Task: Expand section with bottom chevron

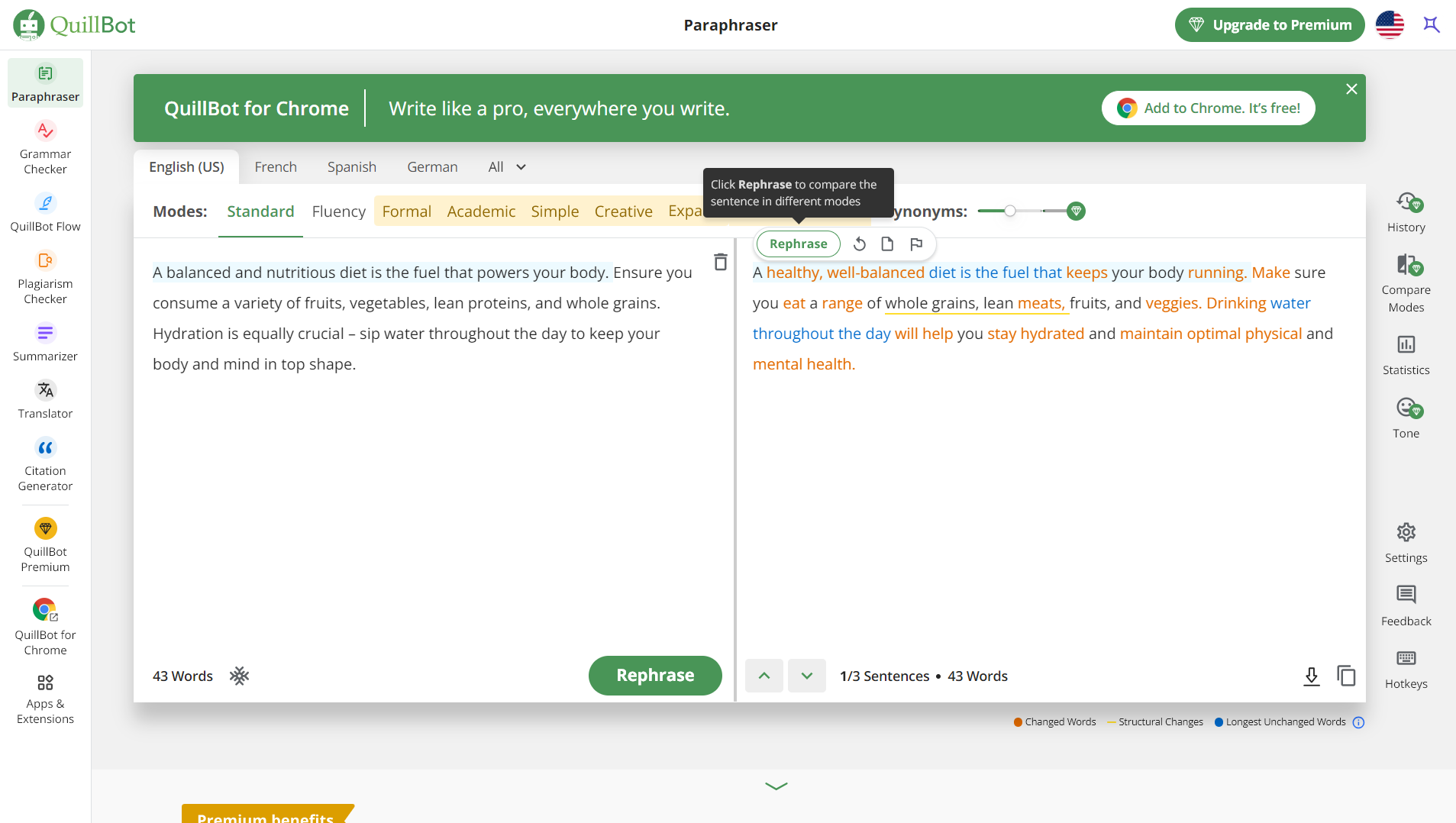Action: [776, 786]
